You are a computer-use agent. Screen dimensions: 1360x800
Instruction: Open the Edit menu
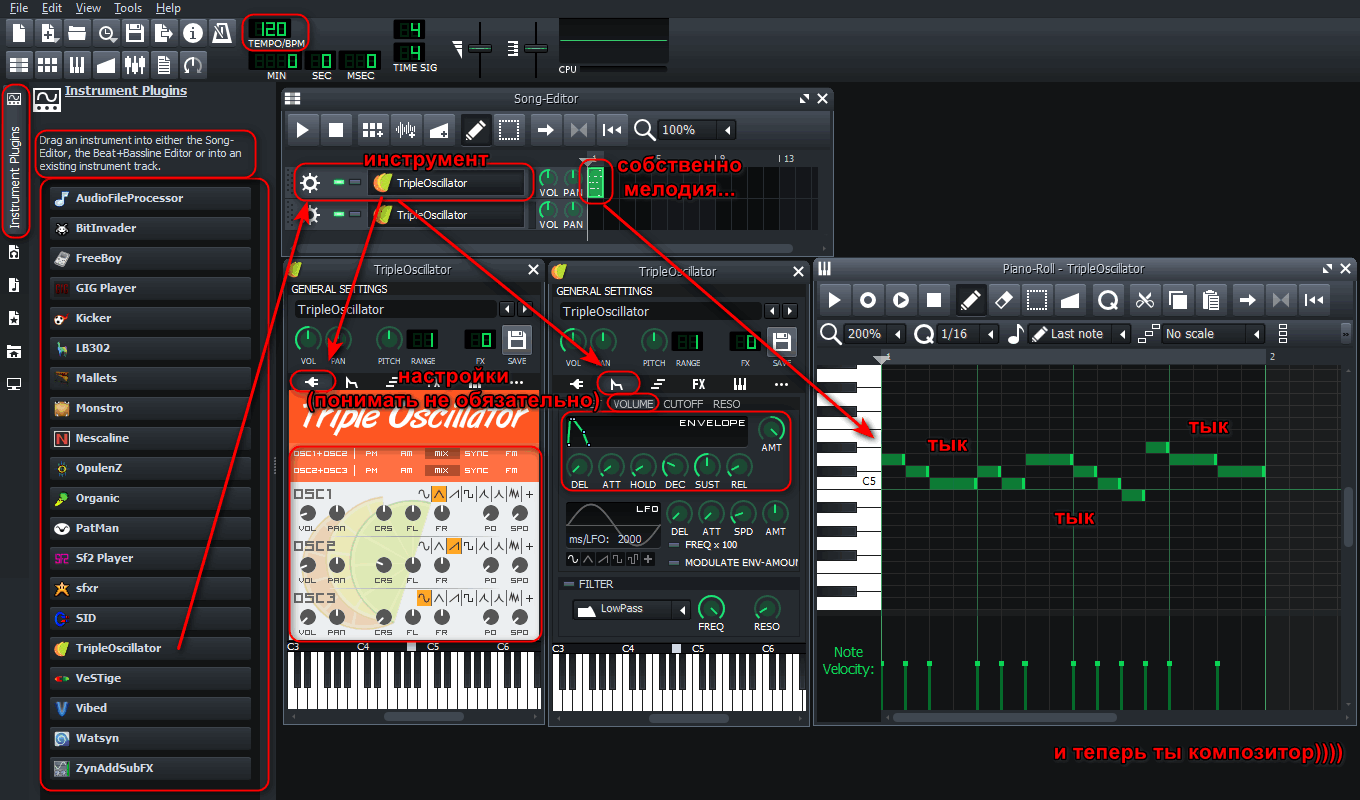click(52, 8)
